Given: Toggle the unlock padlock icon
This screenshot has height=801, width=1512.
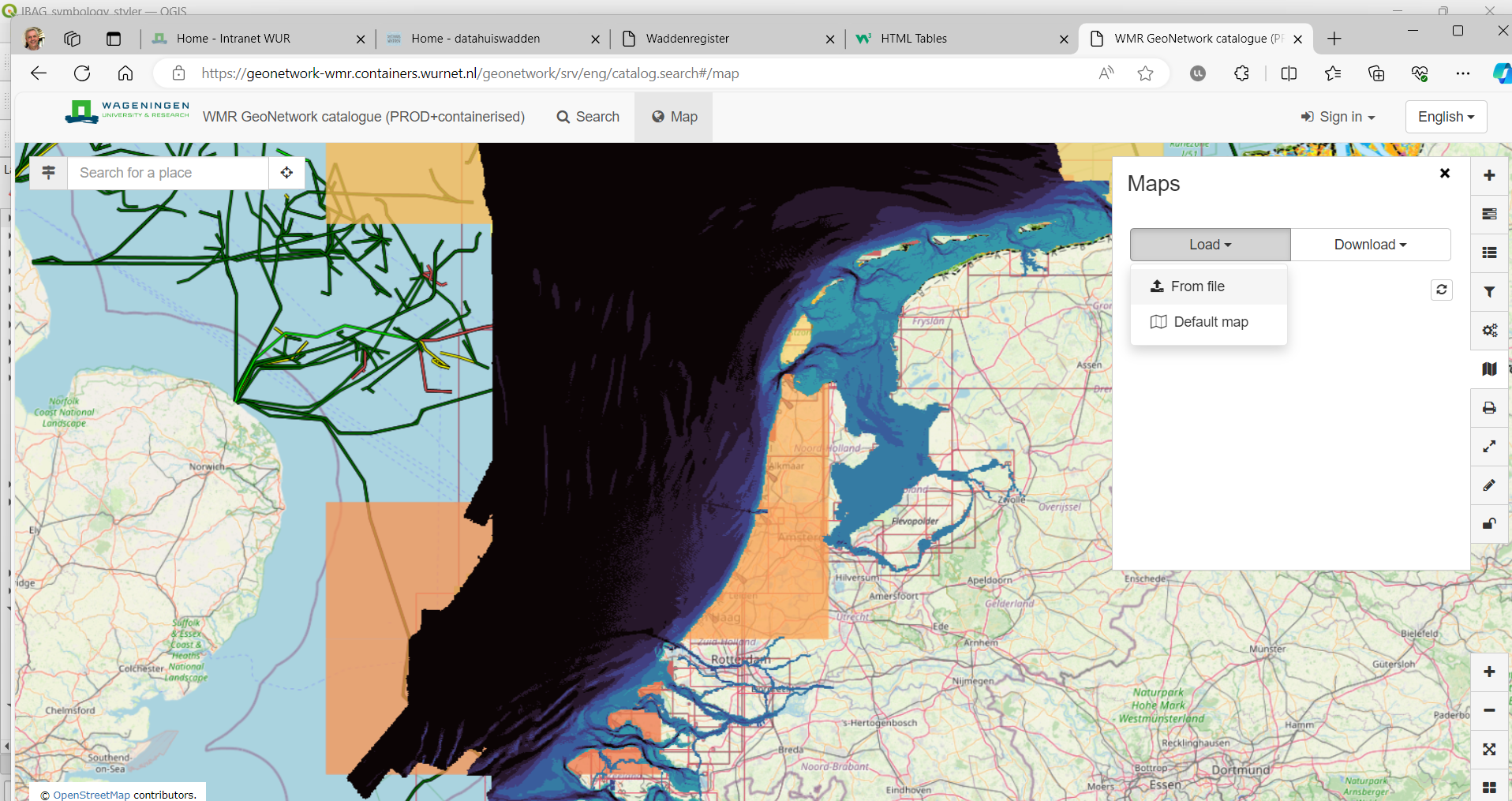Looking at the screenshot, I should pos(1489,524).
